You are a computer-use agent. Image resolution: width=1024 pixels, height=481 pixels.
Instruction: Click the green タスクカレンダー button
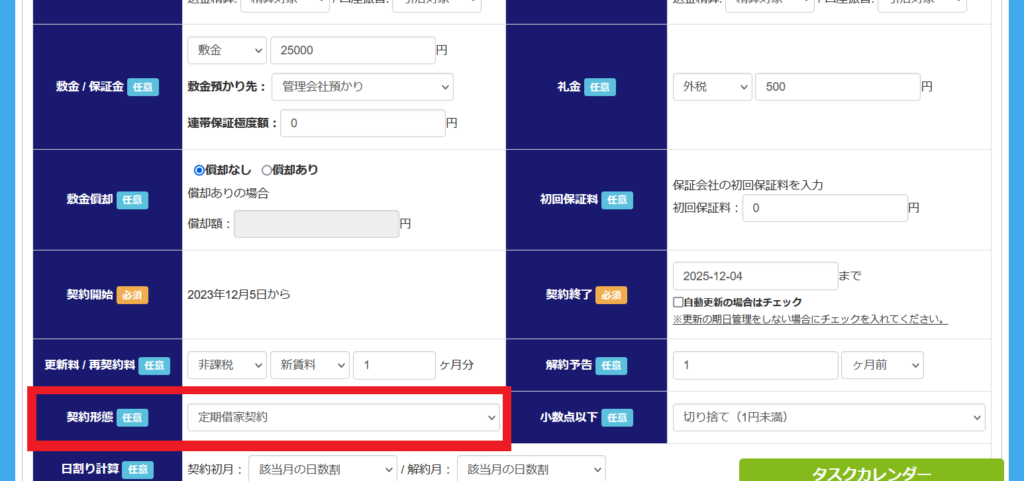(x=871, y=471)
